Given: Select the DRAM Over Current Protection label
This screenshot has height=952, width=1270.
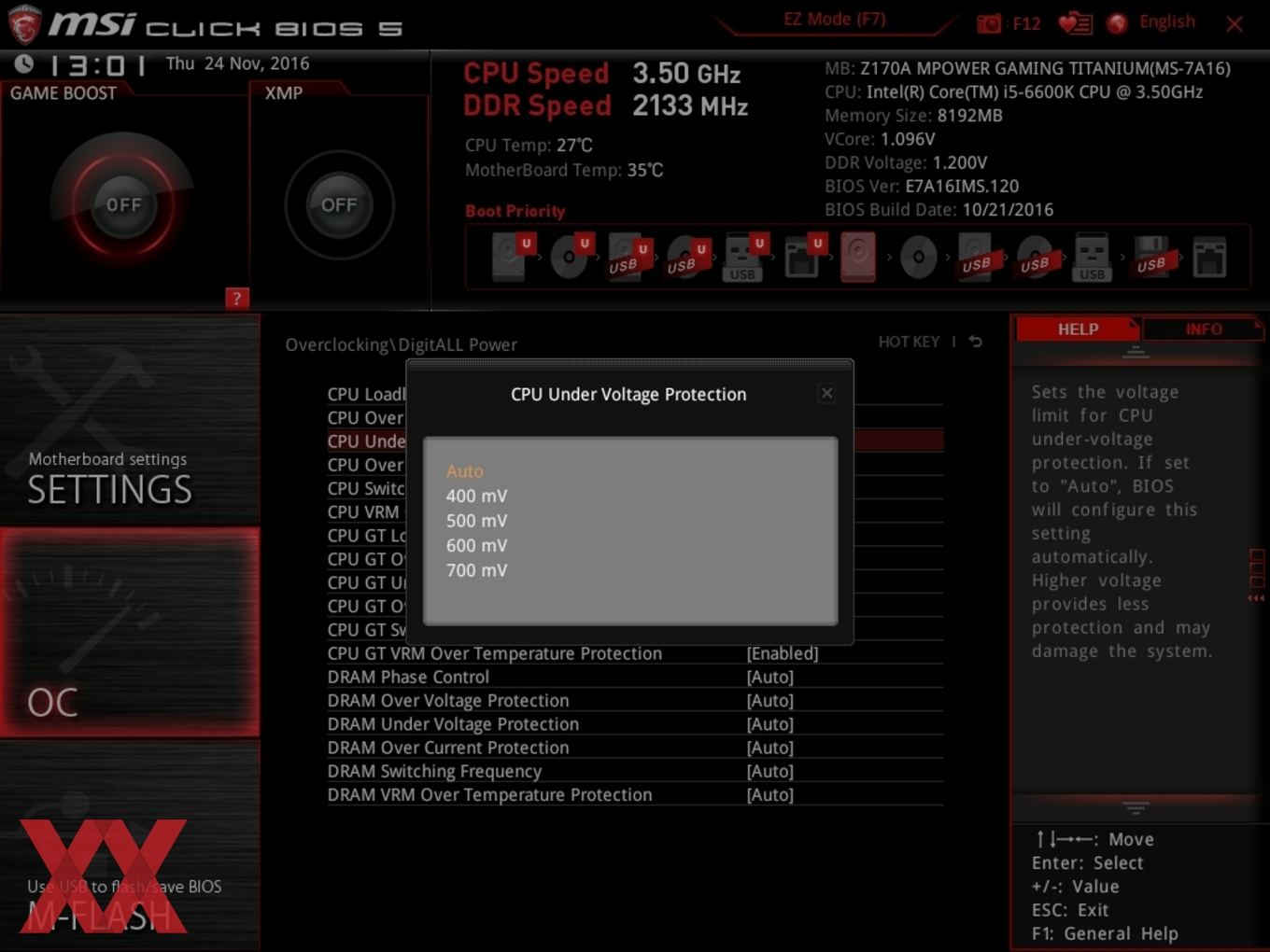Looking at the screenshot, I should pyautogui.click(x=448, y=748).
